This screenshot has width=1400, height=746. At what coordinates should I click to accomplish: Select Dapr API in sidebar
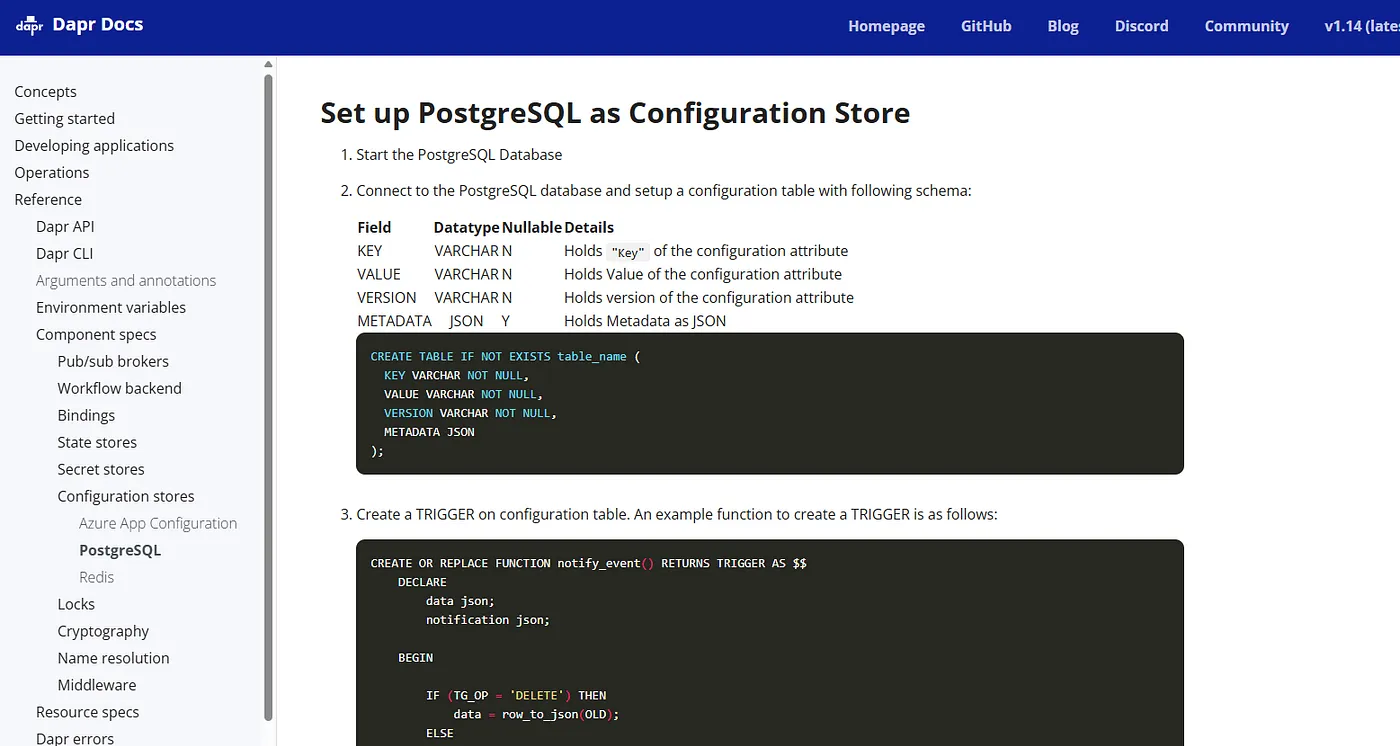65,226
